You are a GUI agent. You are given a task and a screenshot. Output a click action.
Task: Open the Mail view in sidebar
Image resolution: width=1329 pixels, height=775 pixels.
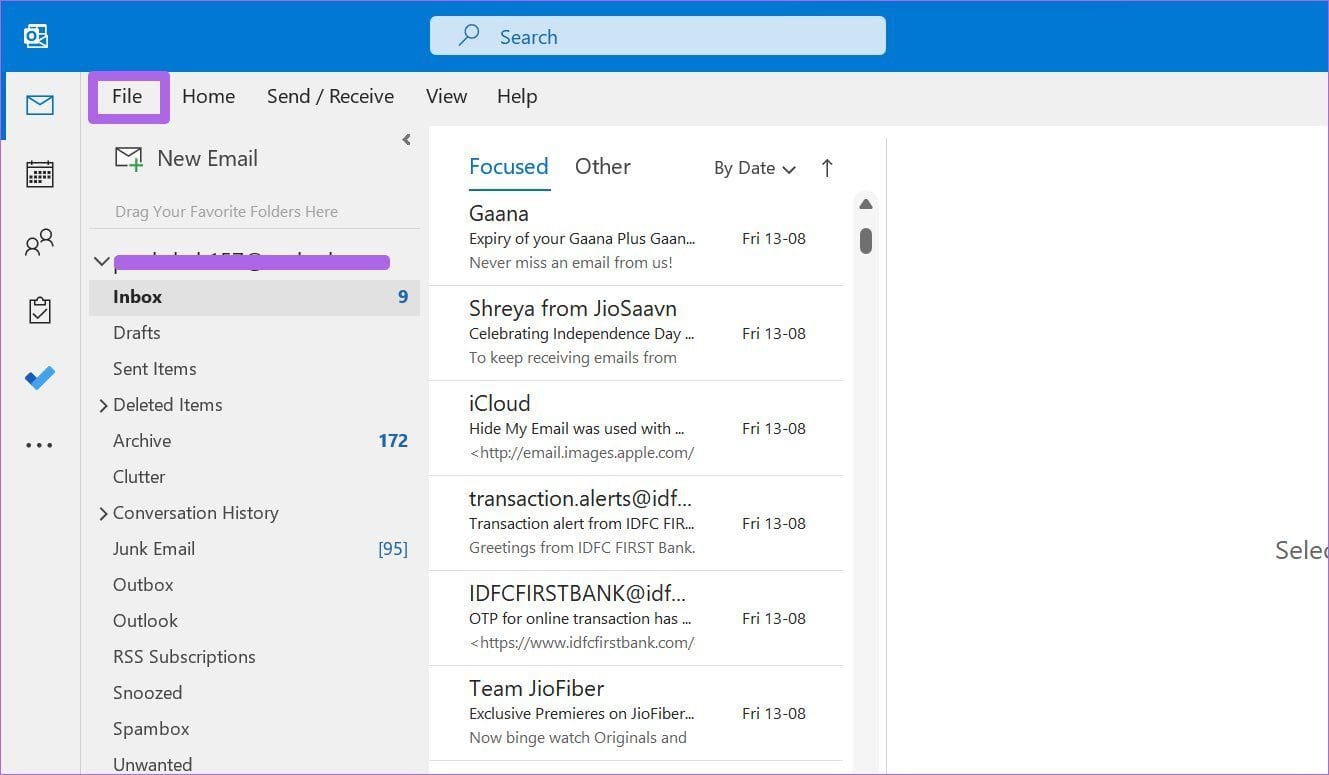40,105
